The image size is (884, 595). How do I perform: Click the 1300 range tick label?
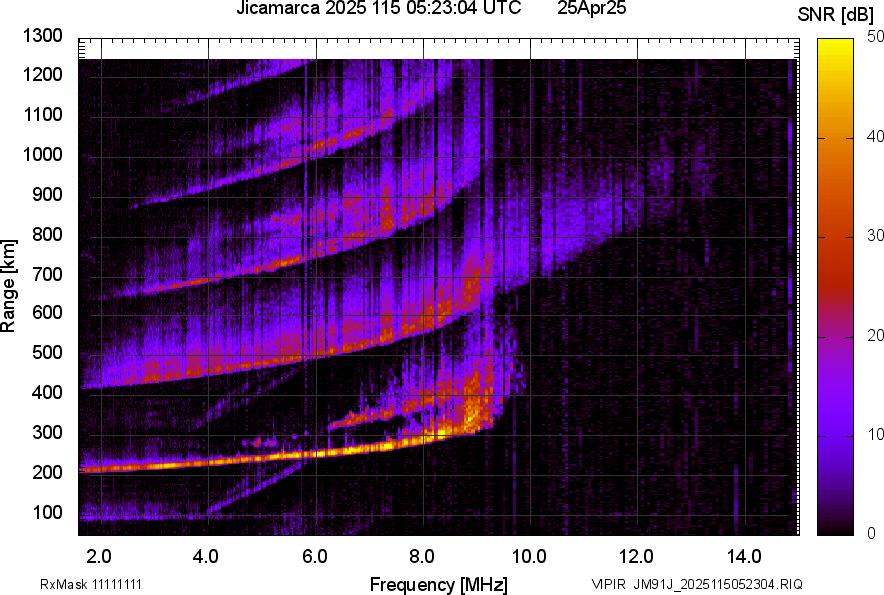pyautogui.click(x=42, y=36)
